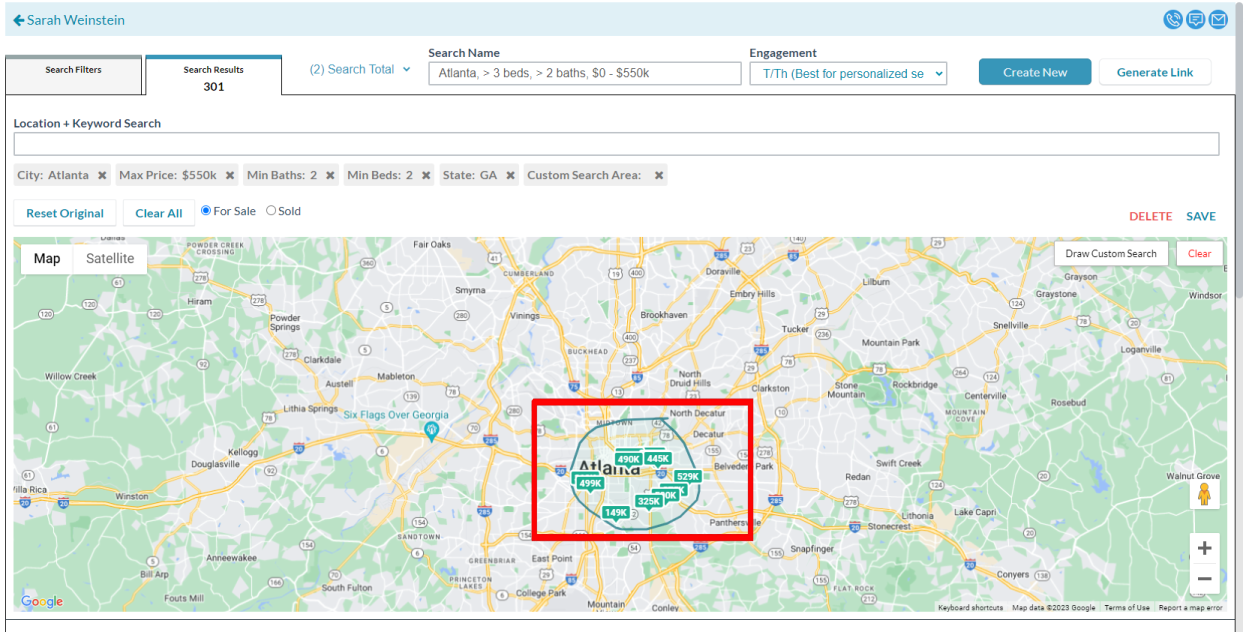Switch map to Satellite view
Image resolution: width=1251 pixels, height=632 pixels.
coord(110,259)
